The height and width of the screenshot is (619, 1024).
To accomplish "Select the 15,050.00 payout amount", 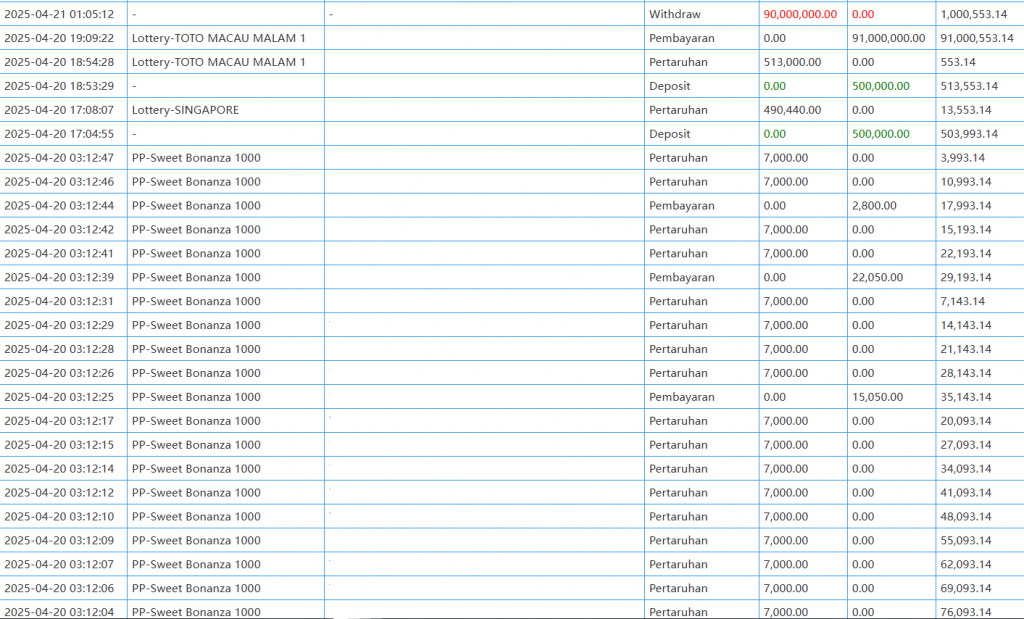I will tap(877, 397).
